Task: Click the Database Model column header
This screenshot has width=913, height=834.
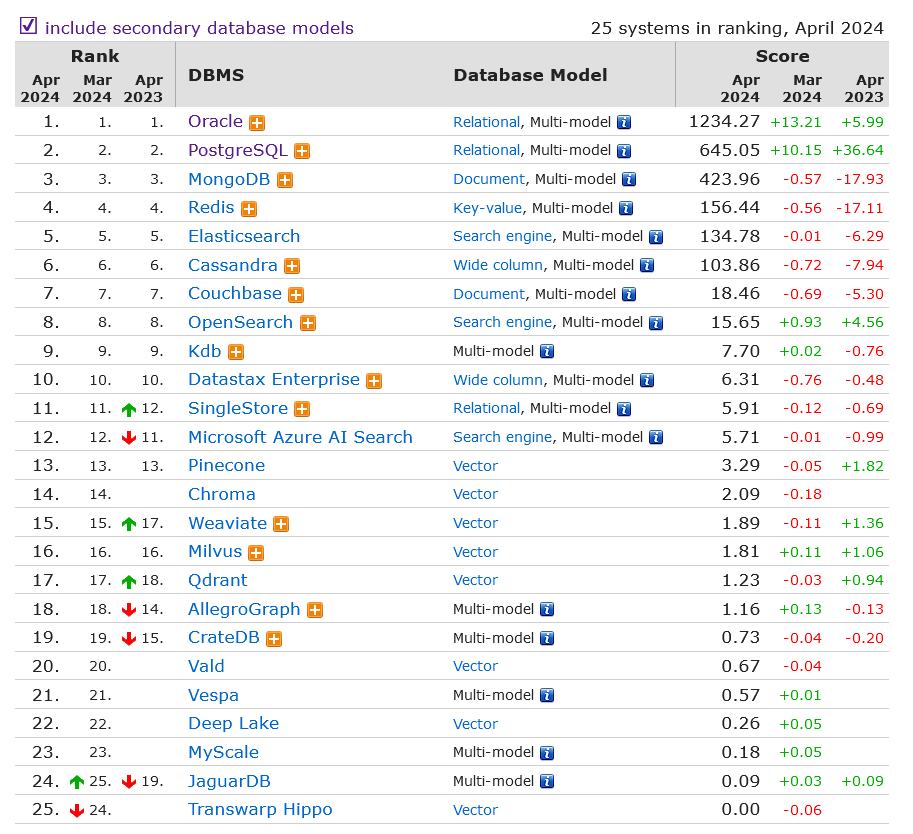Action: coord(530,75)
